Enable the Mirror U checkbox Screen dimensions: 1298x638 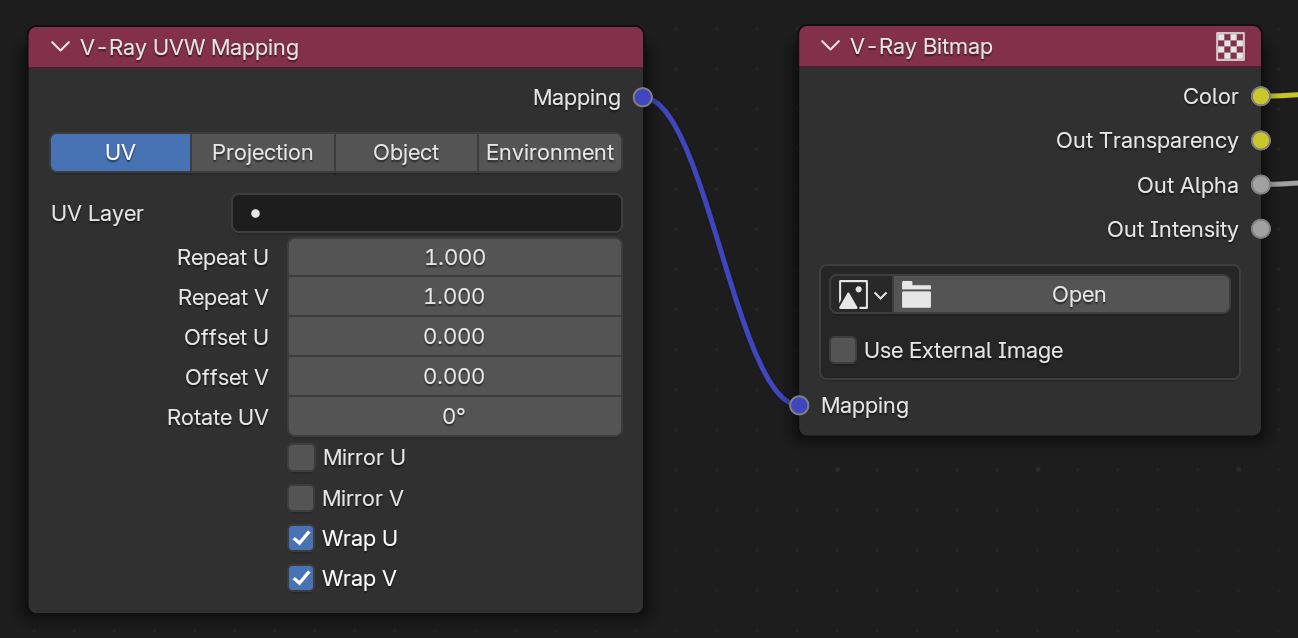click(x=301, y=457)
